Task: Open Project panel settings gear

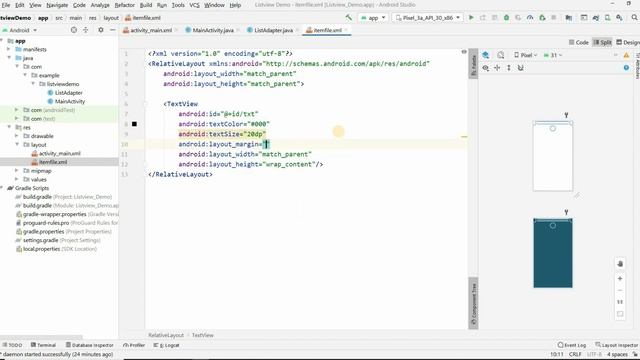Action: 100,30
